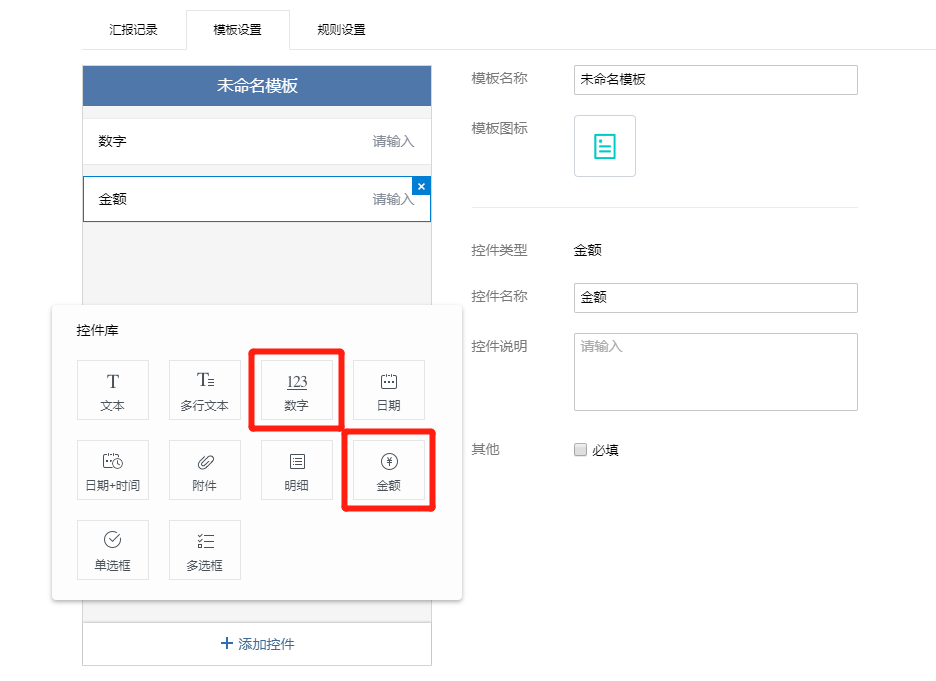Open the 汇报记录 tab
This screenshot has height=681, width=936.
pyautogui.click(x=133, y=29)
